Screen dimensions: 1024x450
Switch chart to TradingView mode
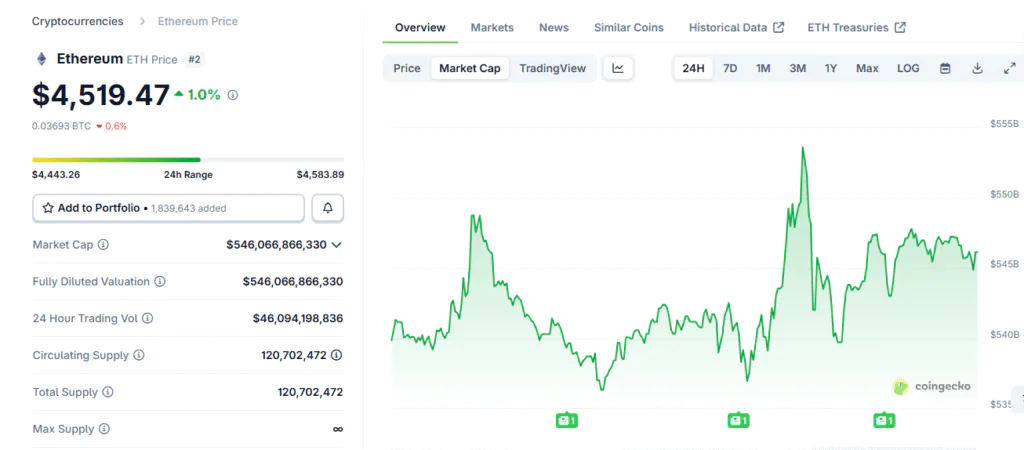[552, 68]
